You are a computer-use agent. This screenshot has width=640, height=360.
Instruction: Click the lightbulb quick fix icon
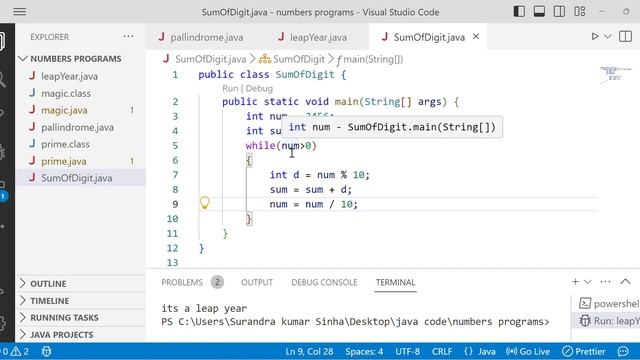click(204, 203)
